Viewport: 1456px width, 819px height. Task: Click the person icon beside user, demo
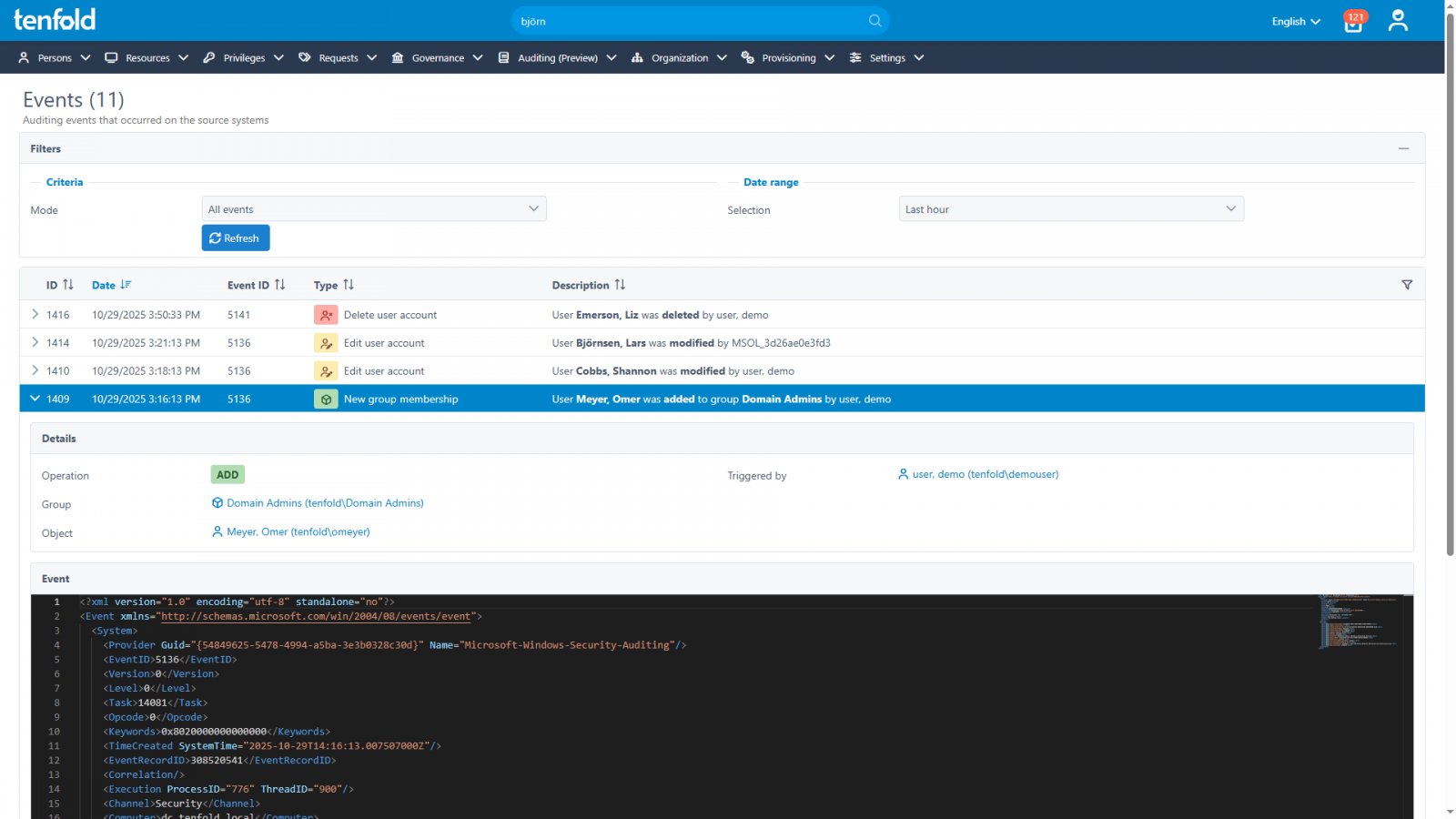click(901, 474)
